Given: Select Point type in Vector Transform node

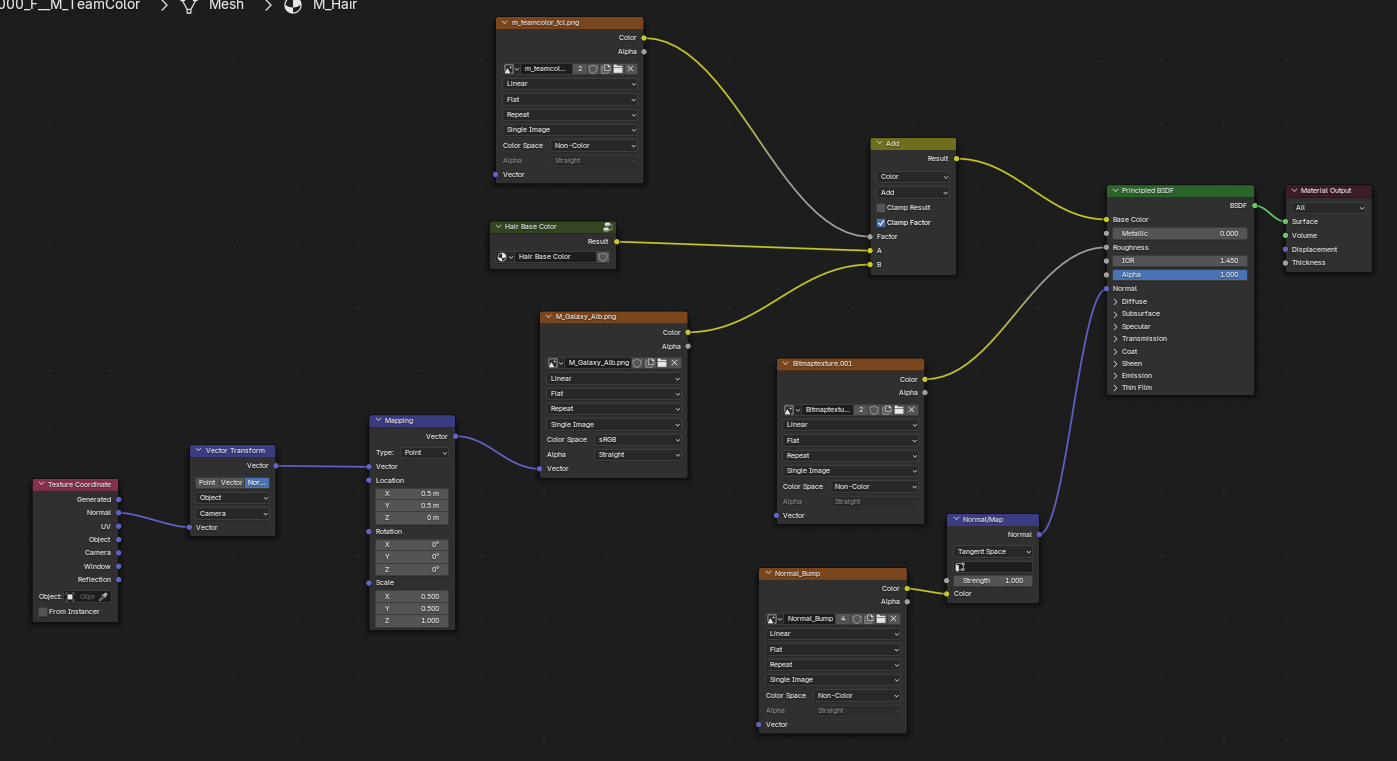Looking at the screenshot, I should (x=207, y=483).
